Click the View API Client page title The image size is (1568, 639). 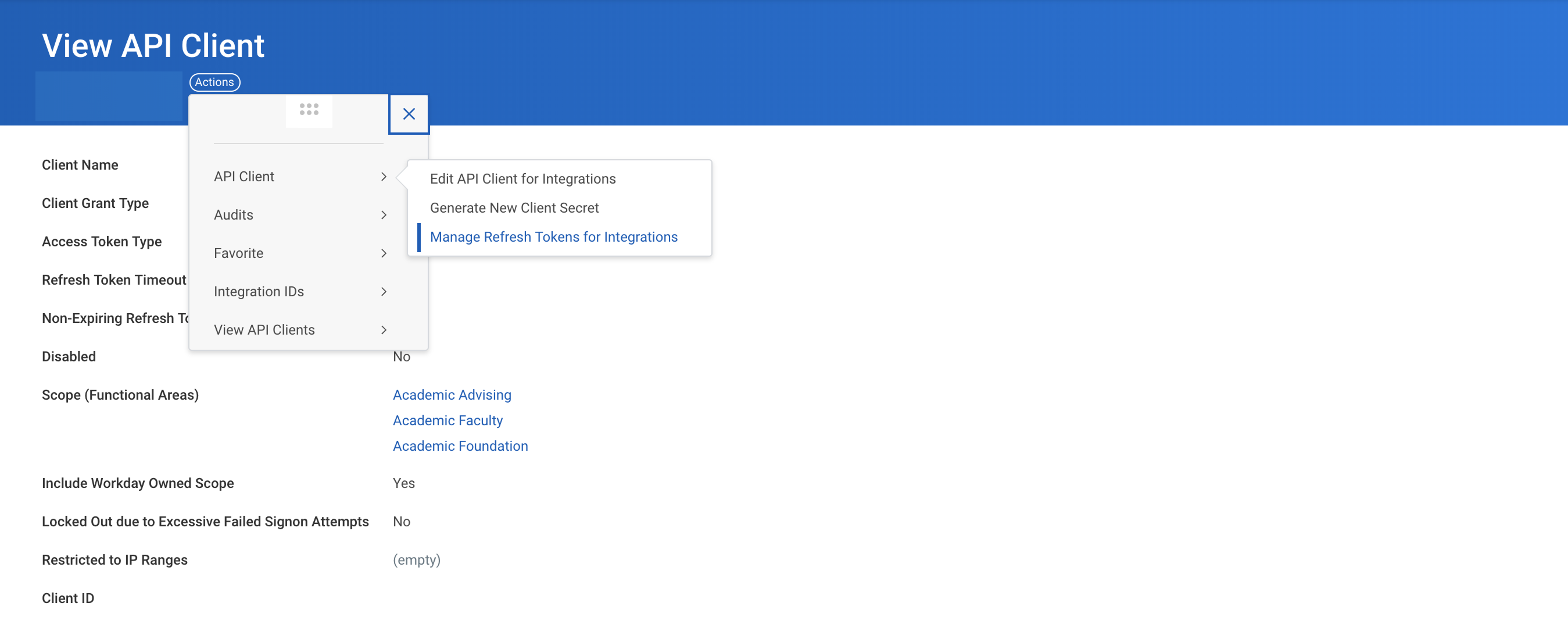point(153,46)
